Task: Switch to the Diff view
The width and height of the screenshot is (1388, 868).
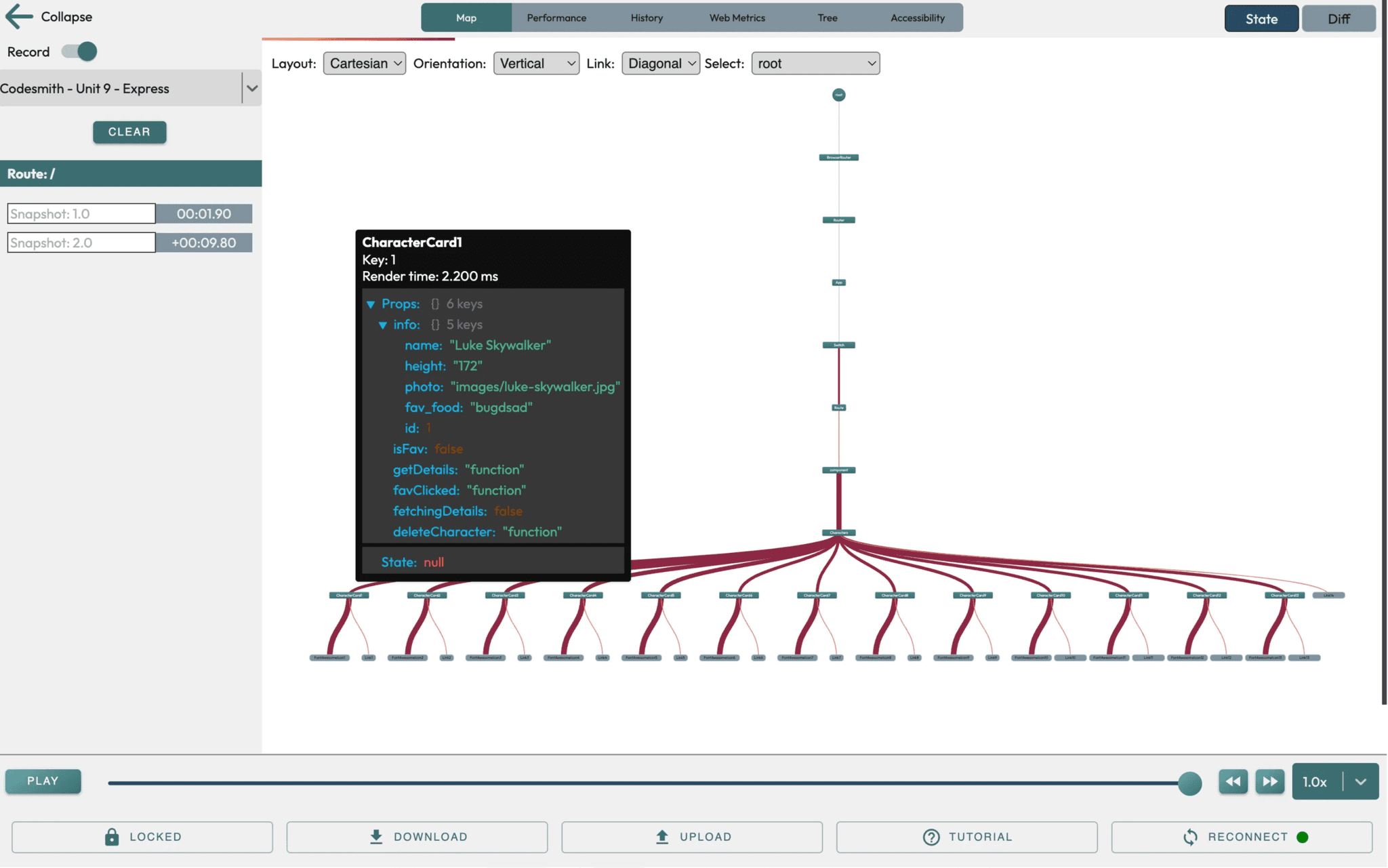Action: coord(1338,18)
